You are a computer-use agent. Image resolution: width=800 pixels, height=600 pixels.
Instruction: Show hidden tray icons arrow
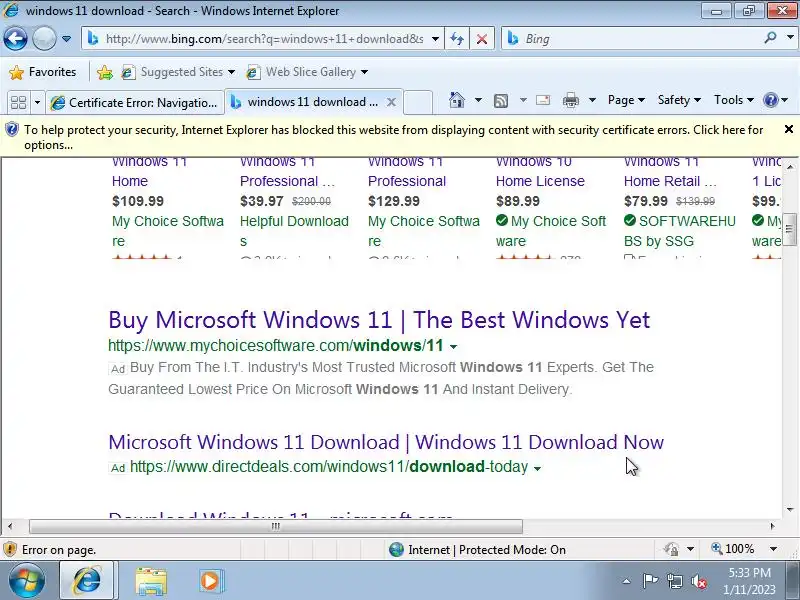point(627,581)
